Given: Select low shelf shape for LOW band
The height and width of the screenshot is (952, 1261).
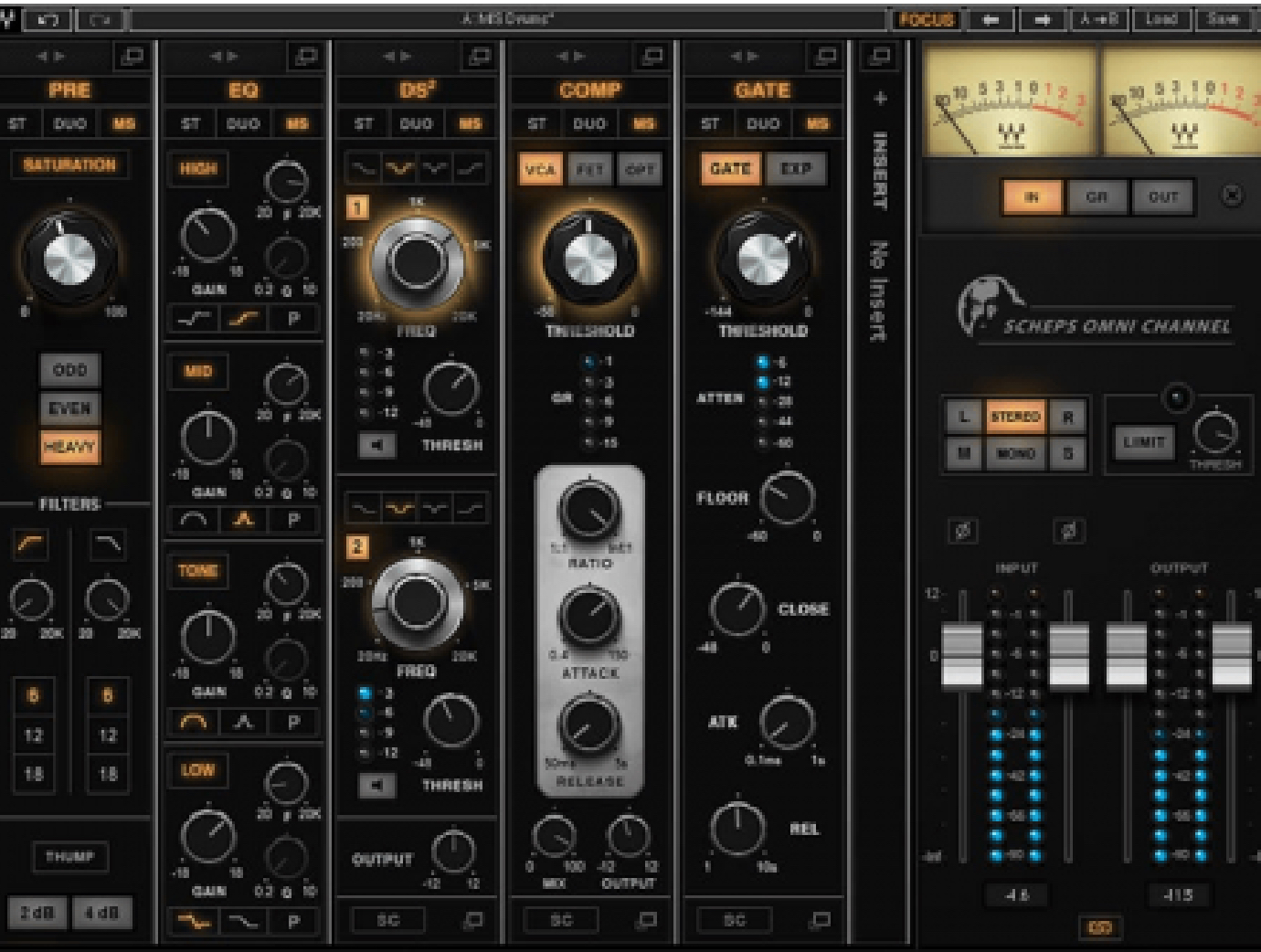Looking at the screenshot, I should (x=193, y=922).
